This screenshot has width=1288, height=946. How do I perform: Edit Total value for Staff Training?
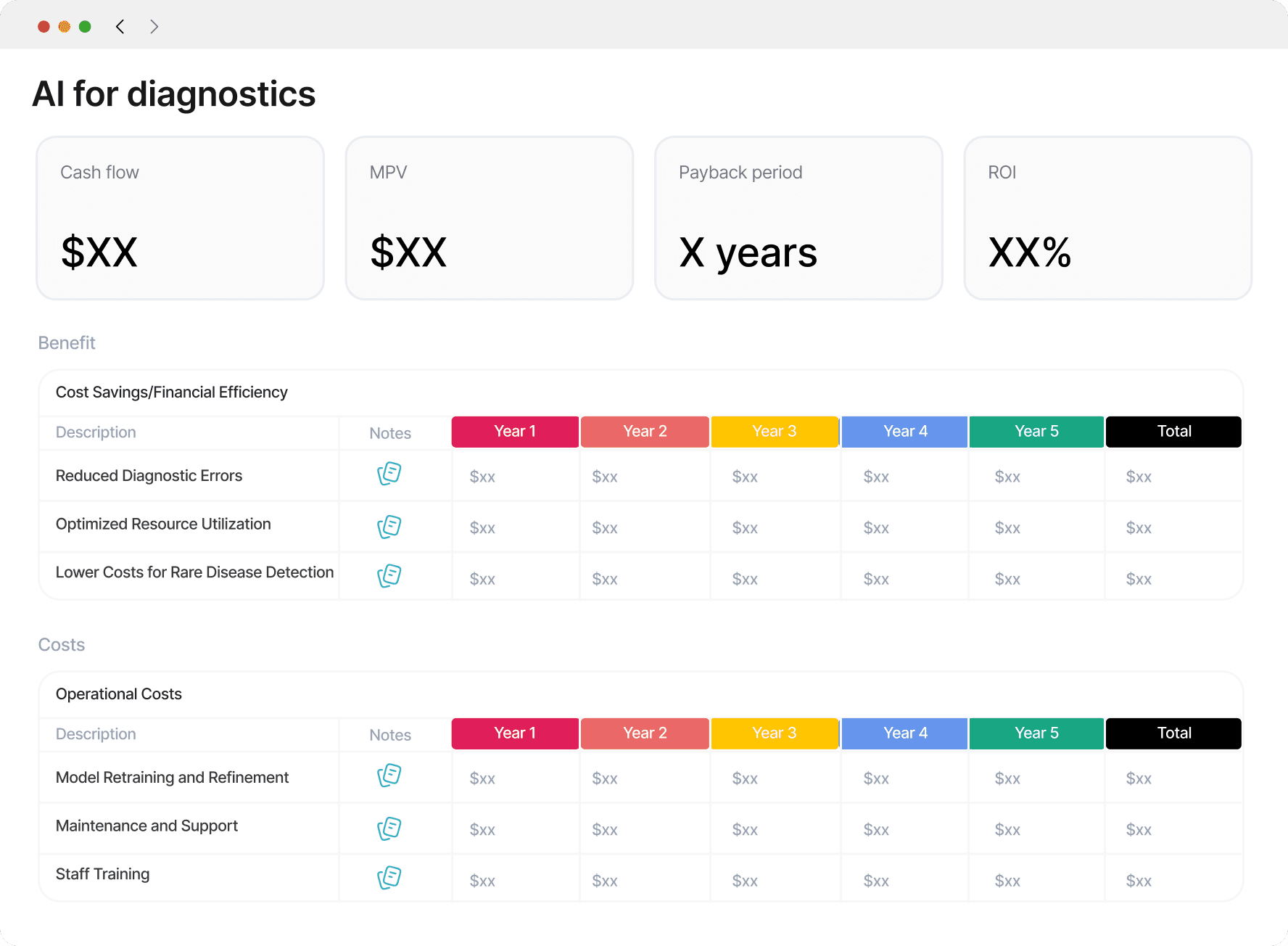coord(1139,881)
